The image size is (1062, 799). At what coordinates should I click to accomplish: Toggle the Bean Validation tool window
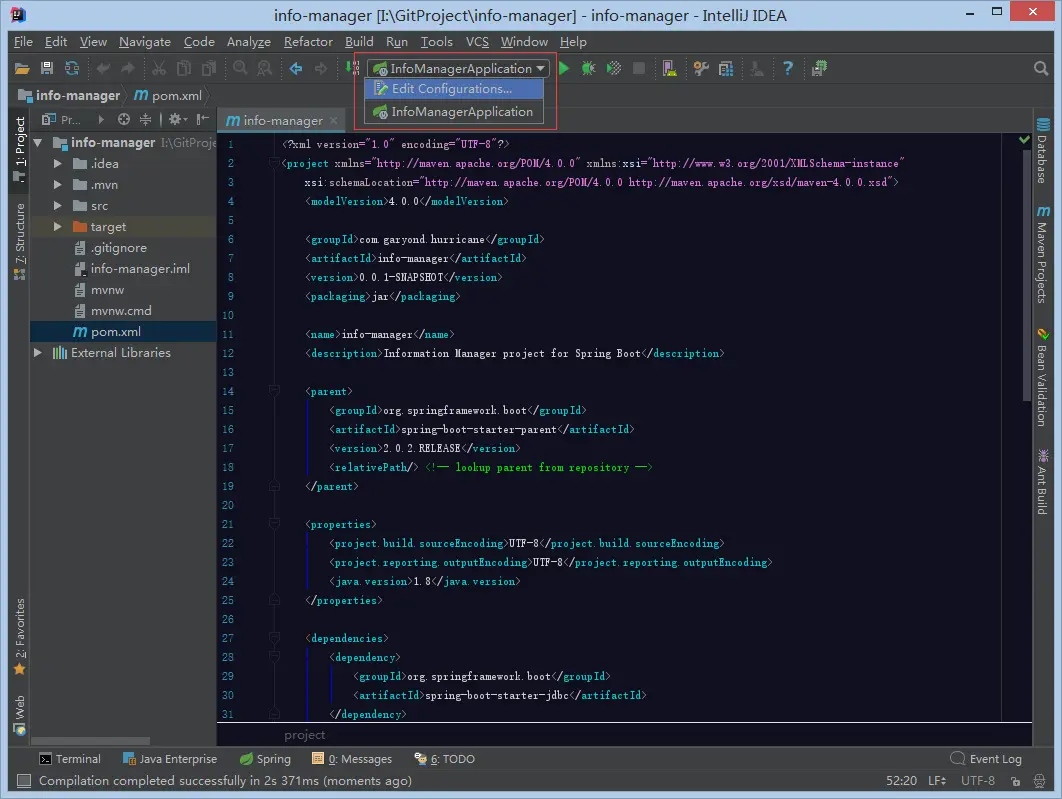tap(1042, 377)
